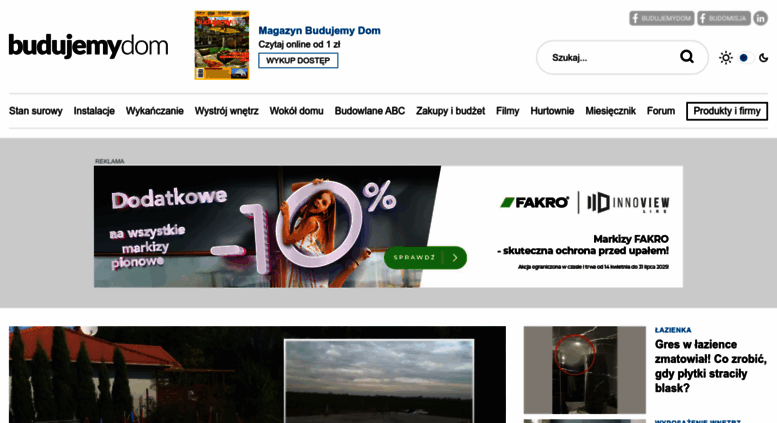
Task: Open the Forum link
Action: tap(661, 111)
